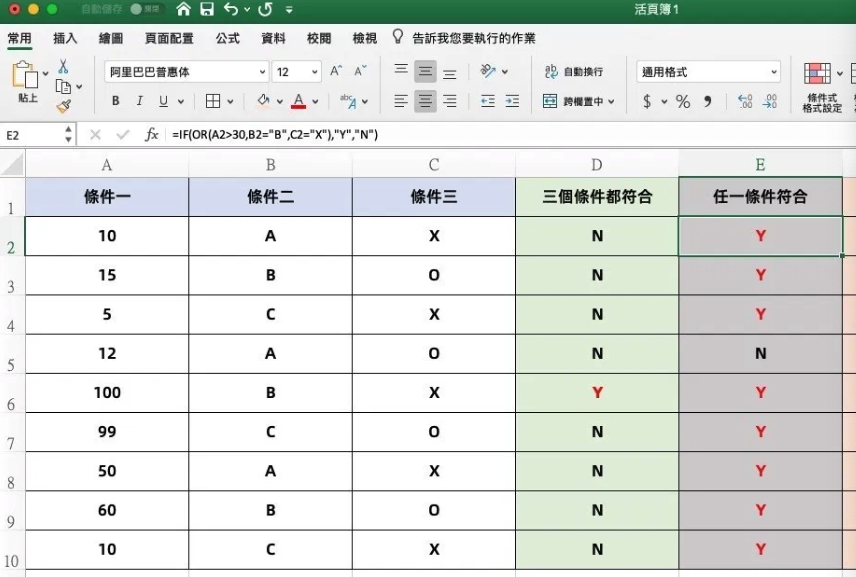856x577 pixels.
Task: Increase font size with larger A icon
Action: pyautogui.click(x=335, y=71)
